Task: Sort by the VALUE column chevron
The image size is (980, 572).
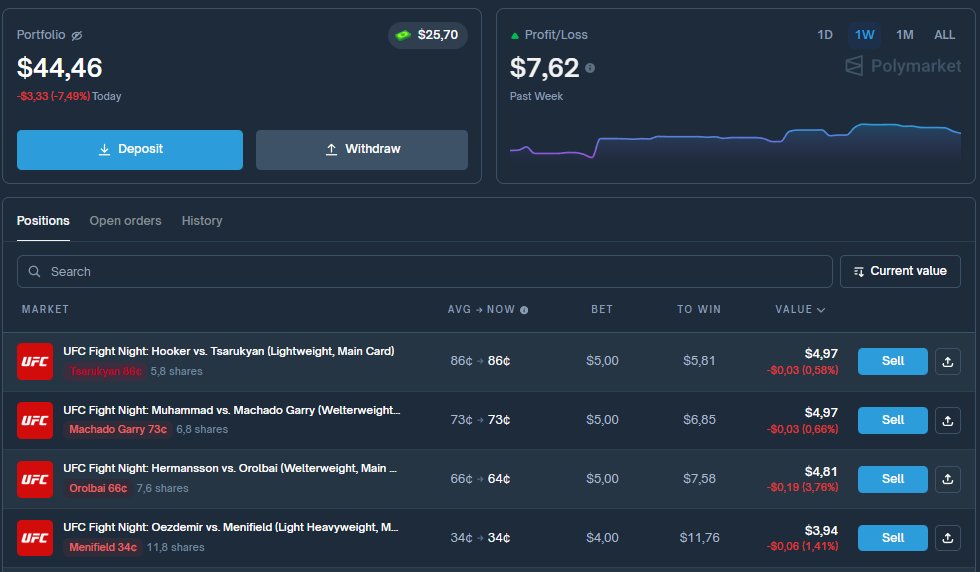Action: (821, 310)
